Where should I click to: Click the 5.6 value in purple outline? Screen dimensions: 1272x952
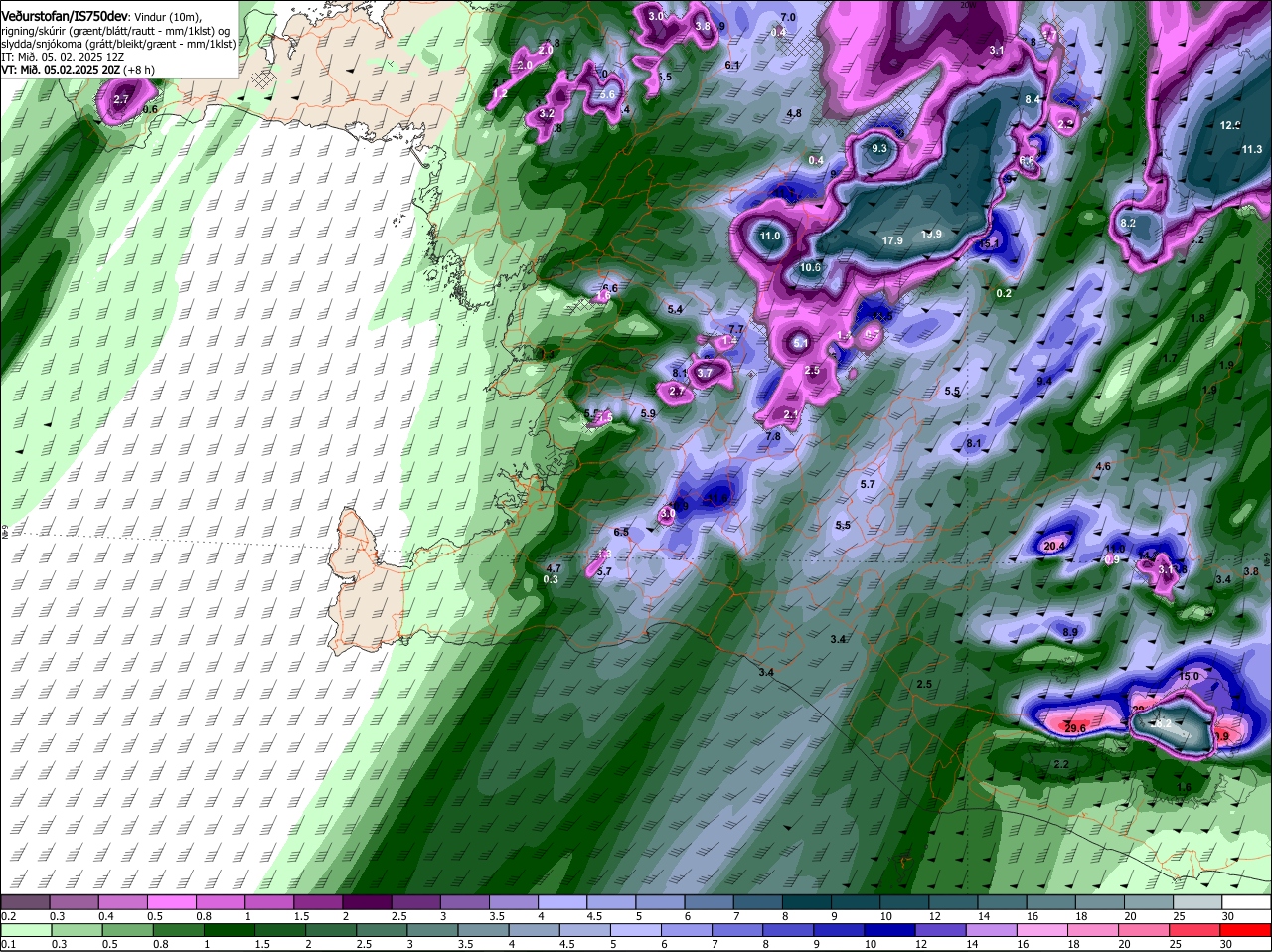coord(608,94)
